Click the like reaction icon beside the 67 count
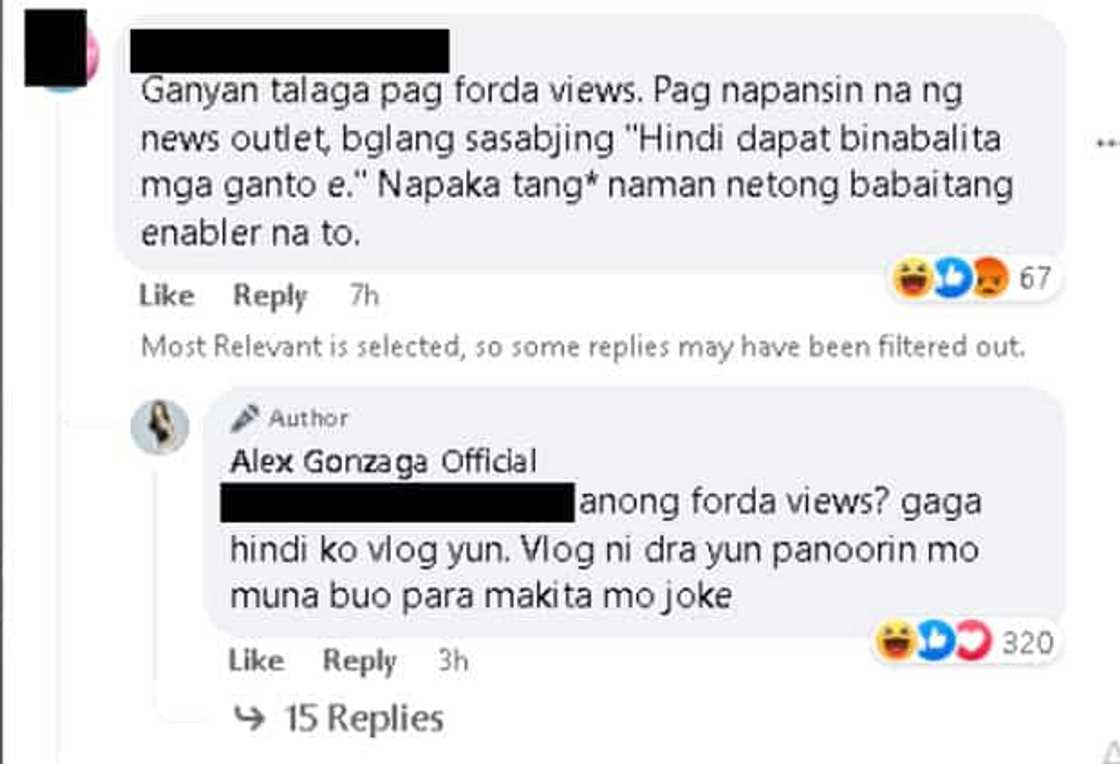This screenshot has width=1120, height=764. (953, 278)
